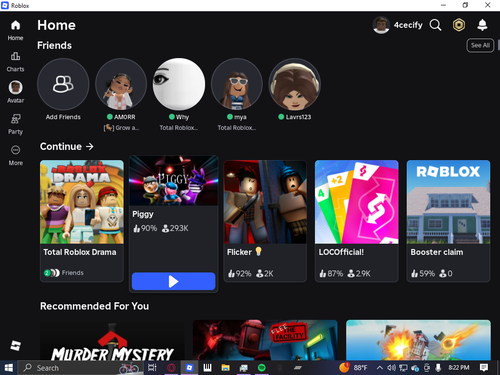The height and width of the screenshot is (375, 500).
Task: Open the Windows Start menu
Action: [9, 368]
